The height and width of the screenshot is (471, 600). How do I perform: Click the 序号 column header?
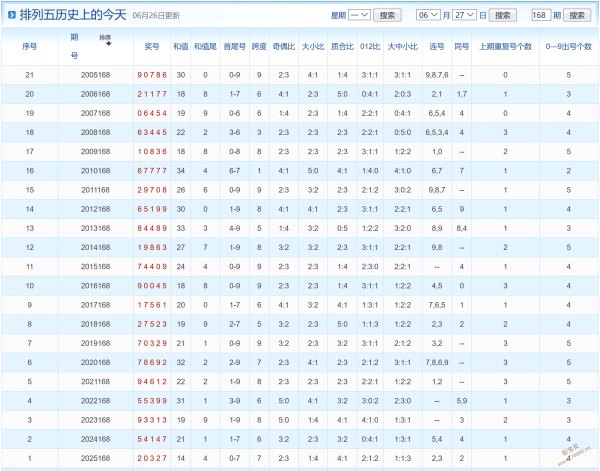click(x=29, y=47)
